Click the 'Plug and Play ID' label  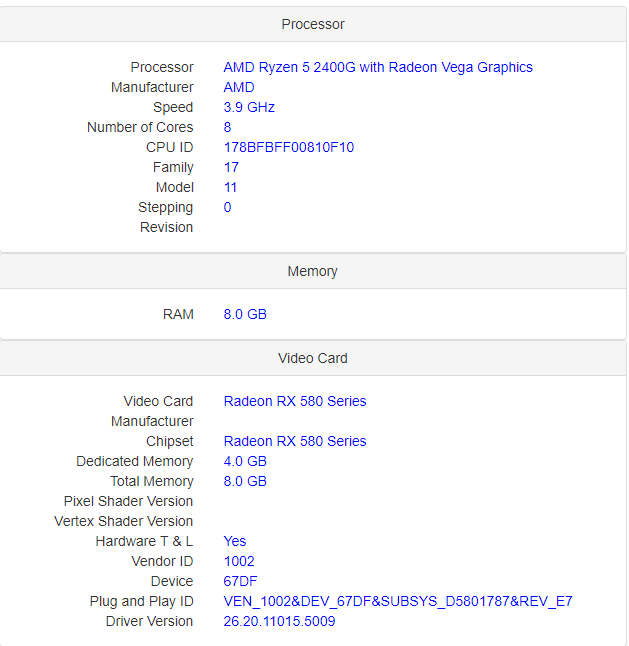pyautogui.click(x=142, y=602)
